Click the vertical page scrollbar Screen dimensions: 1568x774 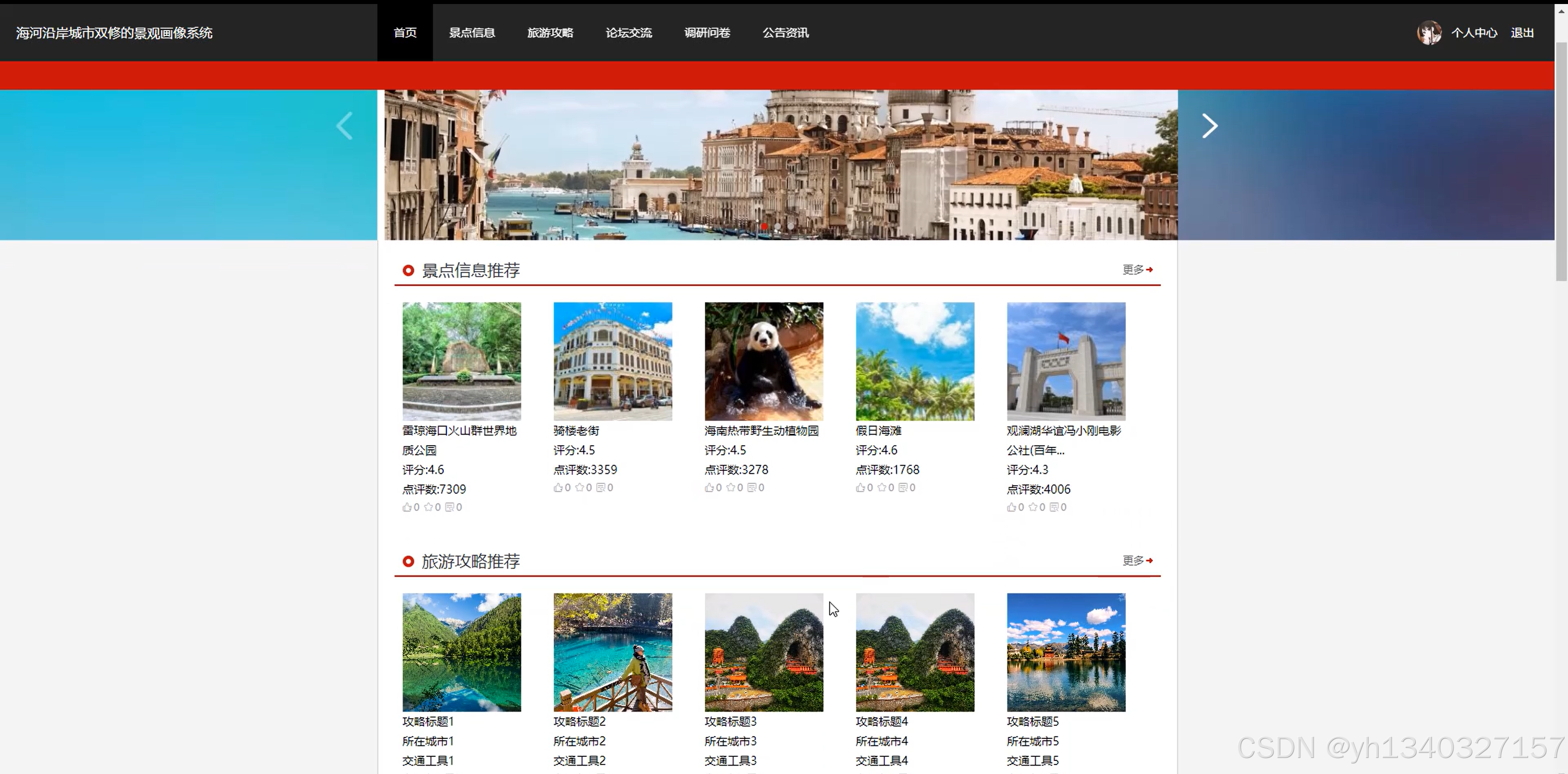[1560, 161]
